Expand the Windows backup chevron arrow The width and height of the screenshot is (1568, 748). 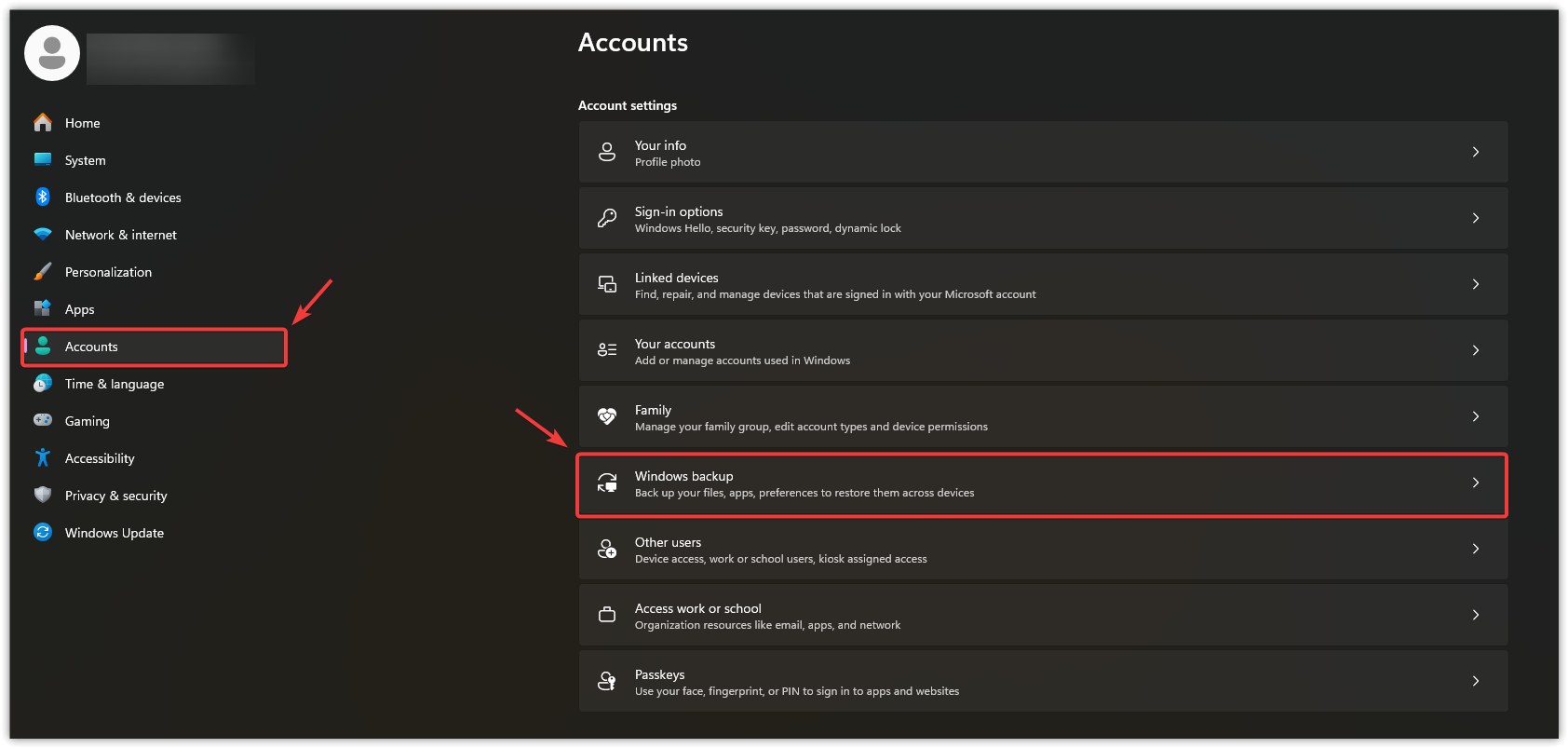[x=1476, y=483]
